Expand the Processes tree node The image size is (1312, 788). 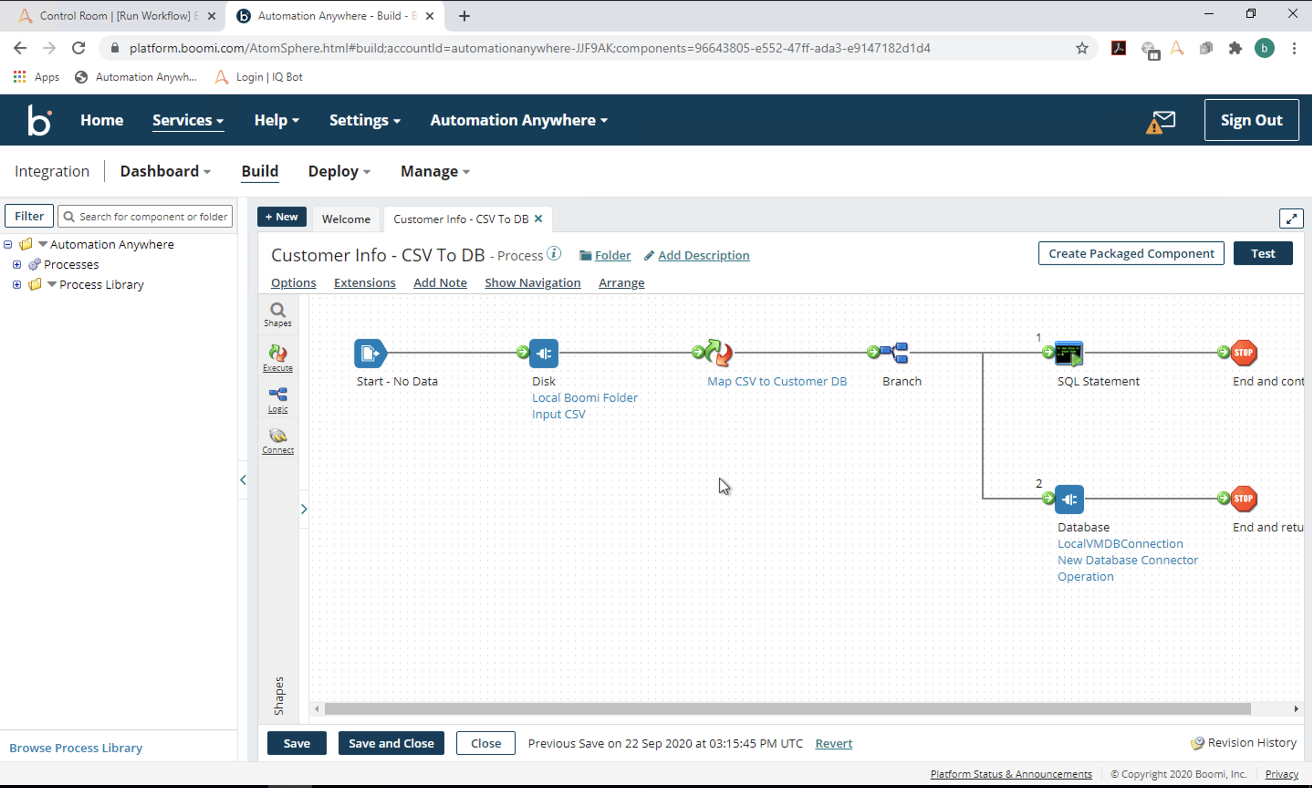[17, 264]
